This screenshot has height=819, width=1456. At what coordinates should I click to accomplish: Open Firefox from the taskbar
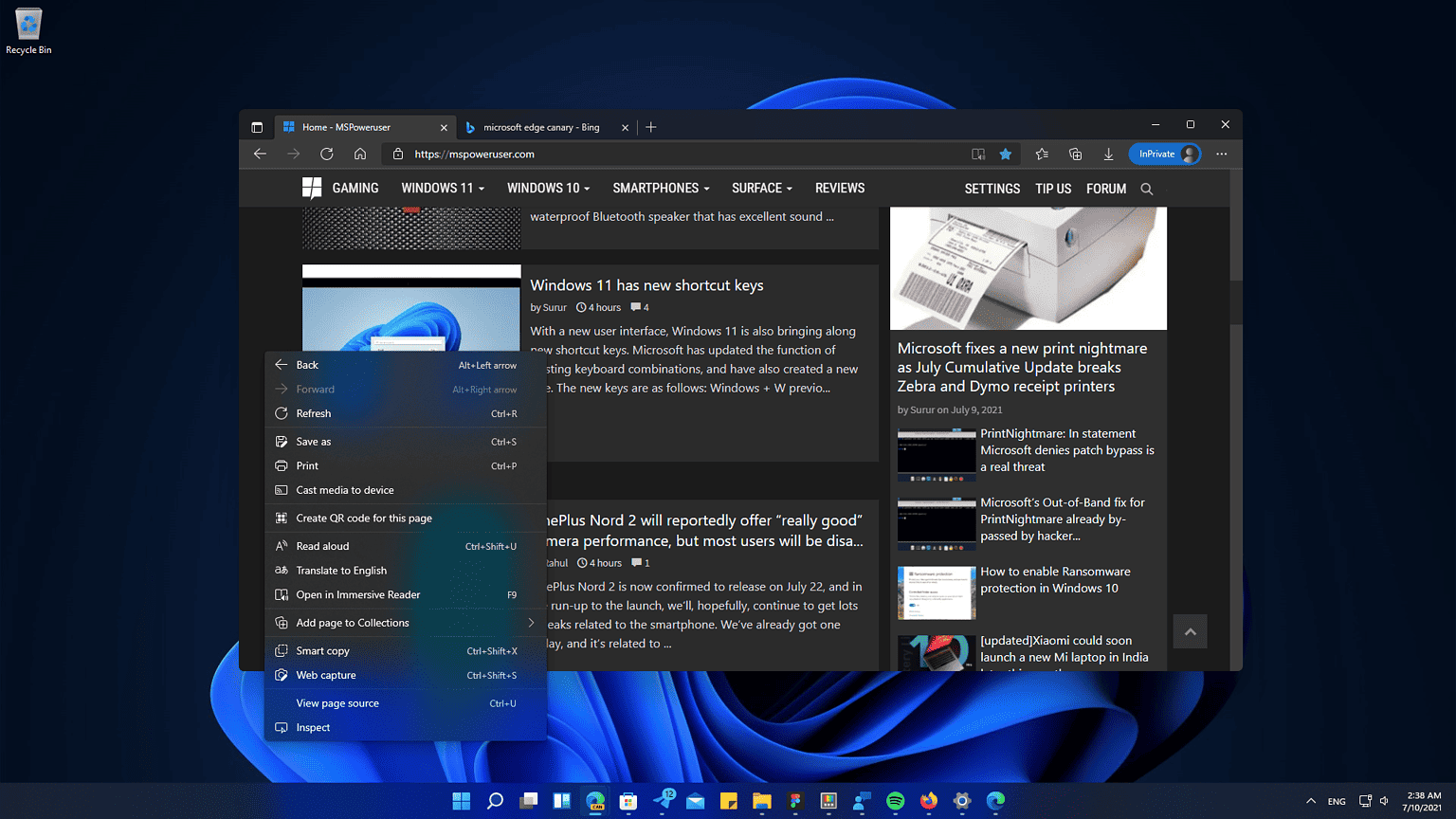(929, 801)
